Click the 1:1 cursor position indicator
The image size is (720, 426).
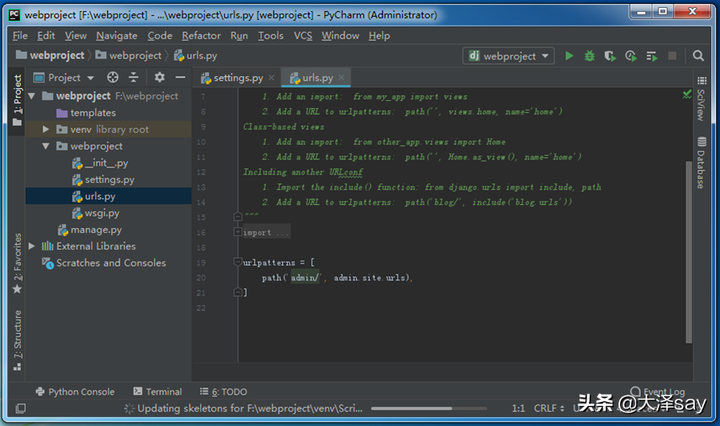click(518, 408)
